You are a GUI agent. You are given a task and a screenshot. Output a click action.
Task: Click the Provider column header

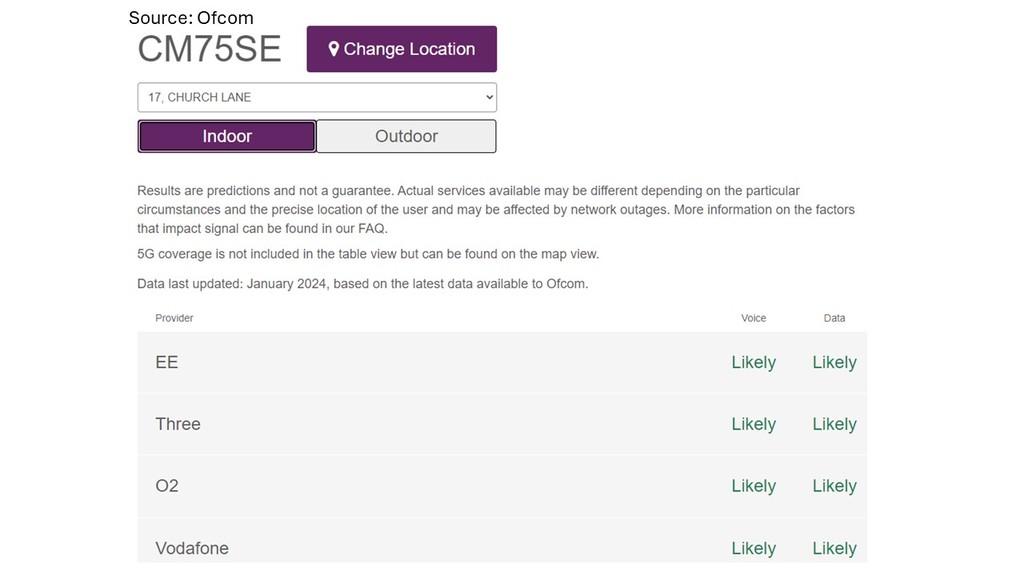point(174,318)
